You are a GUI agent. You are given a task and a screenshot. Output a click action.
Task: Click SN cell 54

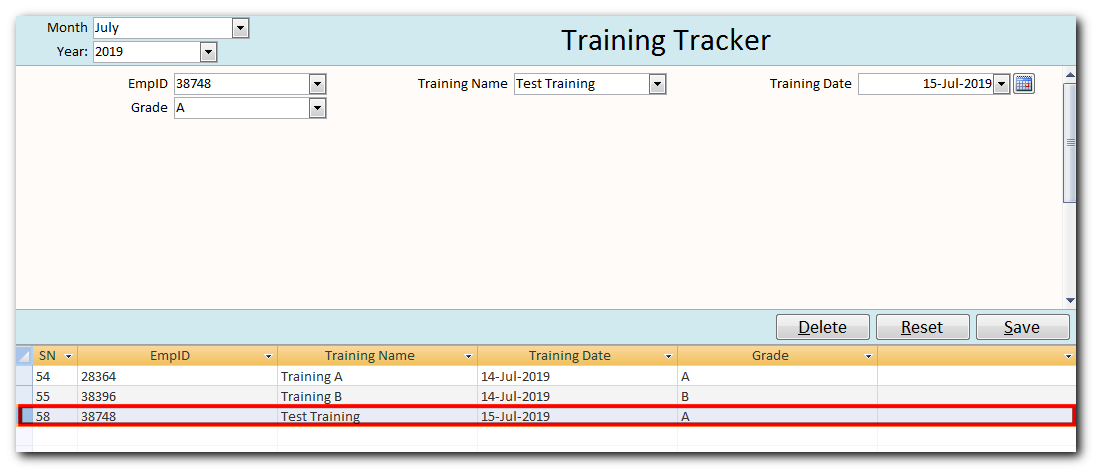pyautogui.click(x=55, y=376)
